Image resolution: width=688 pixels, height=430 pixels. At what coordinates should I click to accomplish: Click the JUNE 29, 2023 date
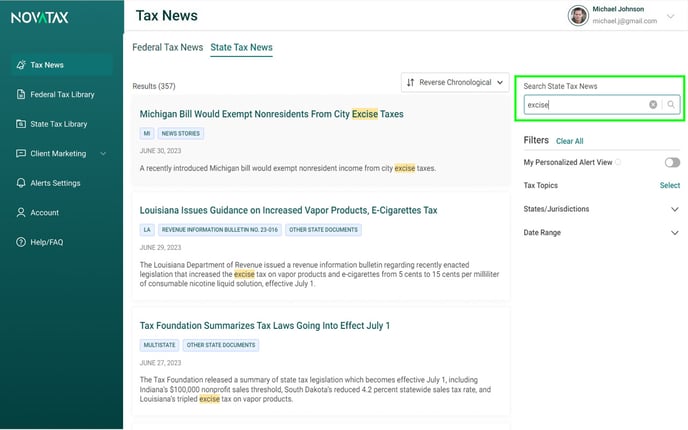click(160, 247)
